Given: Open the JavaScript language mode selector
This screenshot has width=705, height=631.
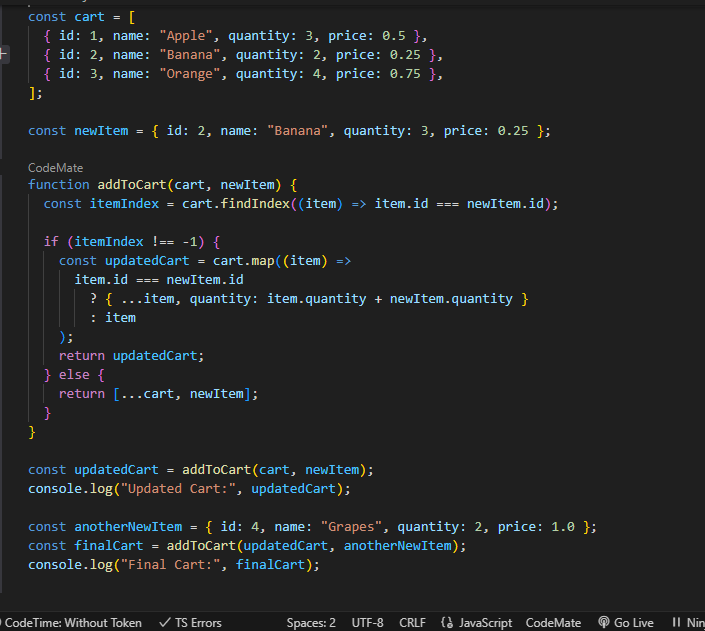Looking at the screenshot, I should [x=476, y=622].
